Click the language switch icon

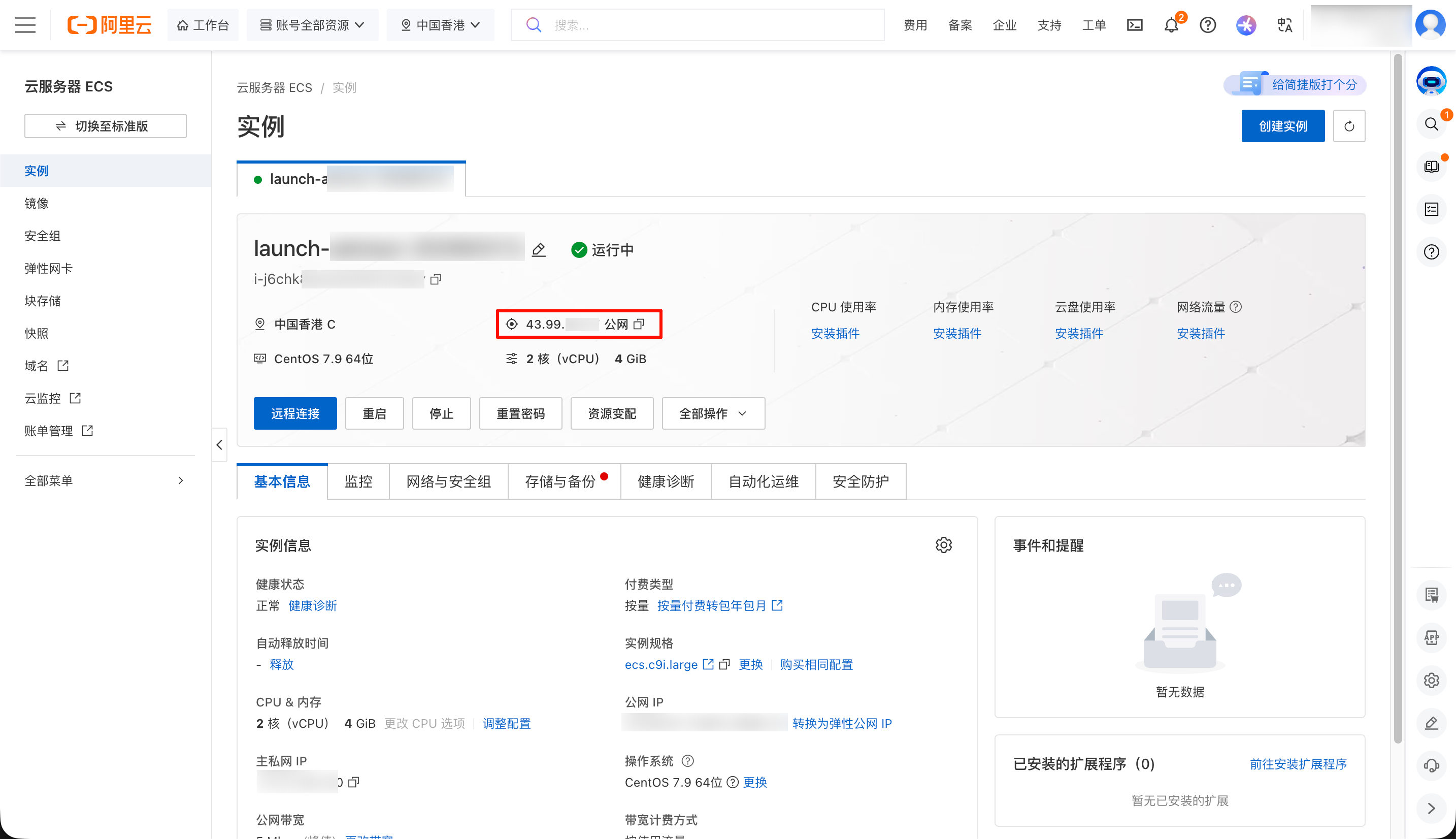tap(1285, 25)
